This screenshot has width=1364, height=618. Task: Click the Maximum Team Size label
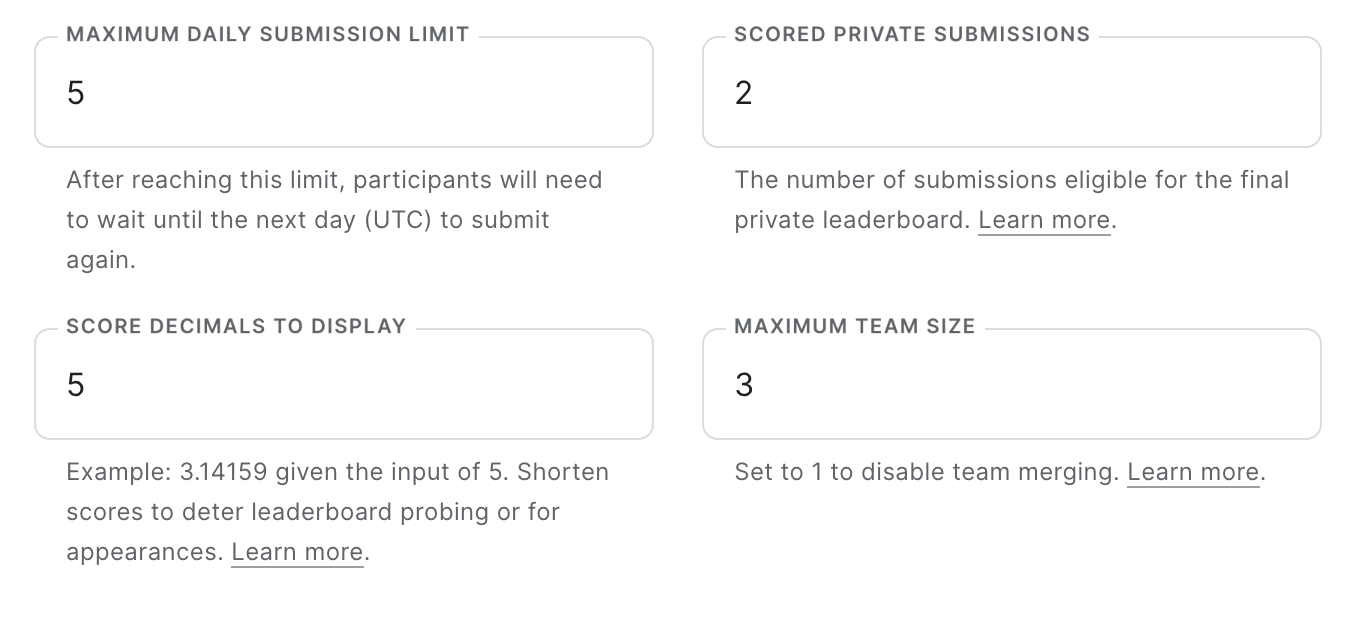coord(854,325)
